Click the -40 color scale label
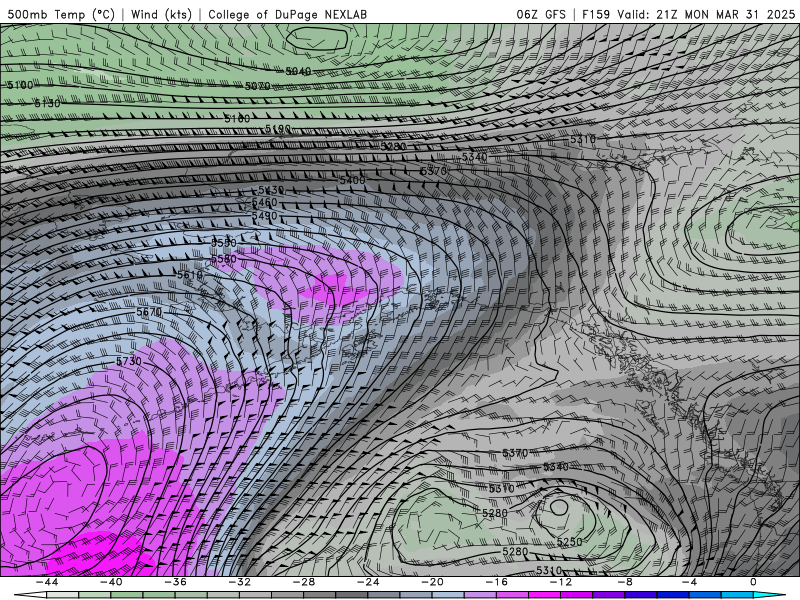This screenshot has width=800, height=600. click(111, 582)
